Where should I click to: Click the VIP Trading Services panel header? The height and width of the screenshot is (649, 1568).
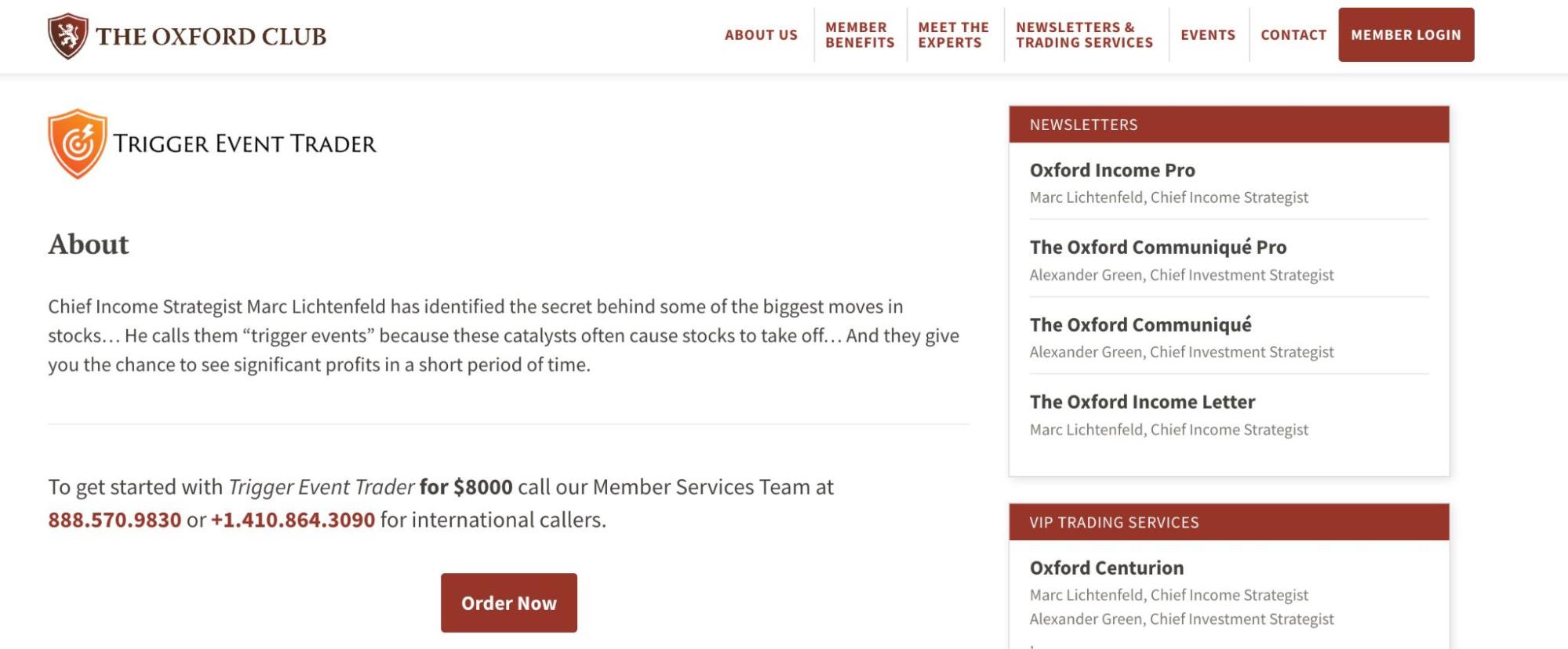(x=1229, y=522)
